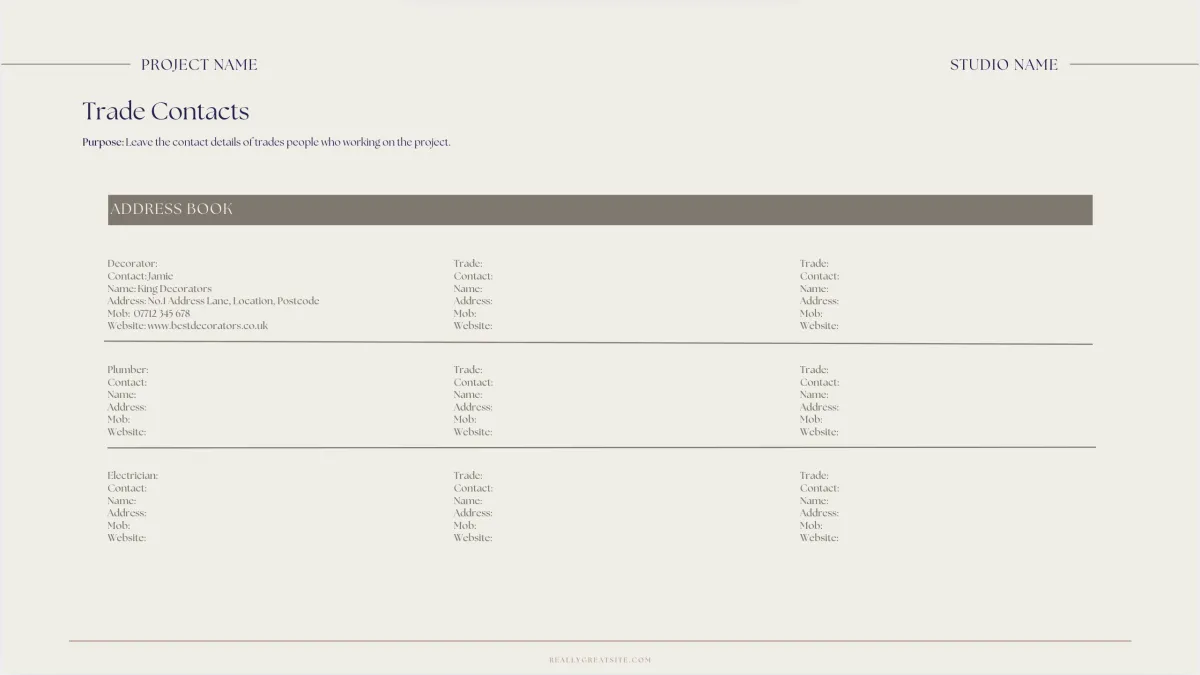The image size is (1200, 675).
Task: Click the Decorator: label
Action: click(x=132, y=264)
